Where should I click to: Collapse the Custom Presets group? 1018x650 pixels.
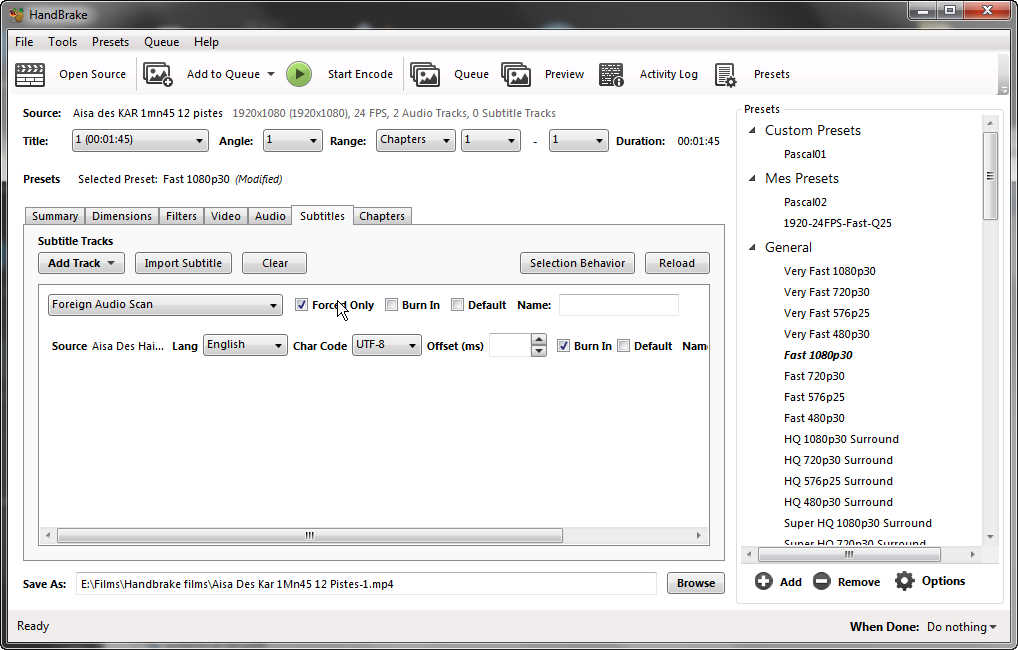point(752,131)
